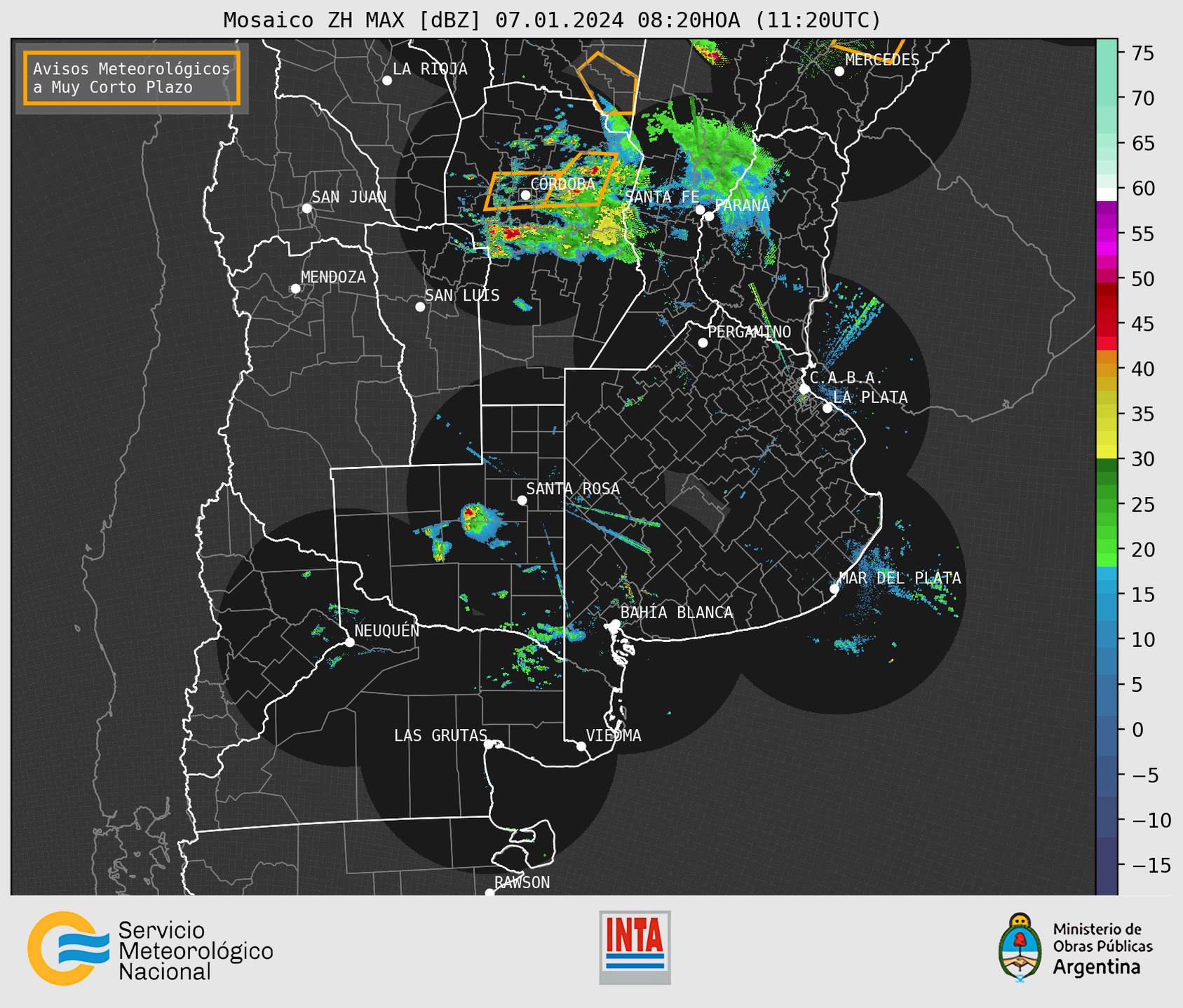This screenshot has width=1183, height=1008.
Task: Click the C.A.B.A. city marker dot
Action: coord(805,389)
